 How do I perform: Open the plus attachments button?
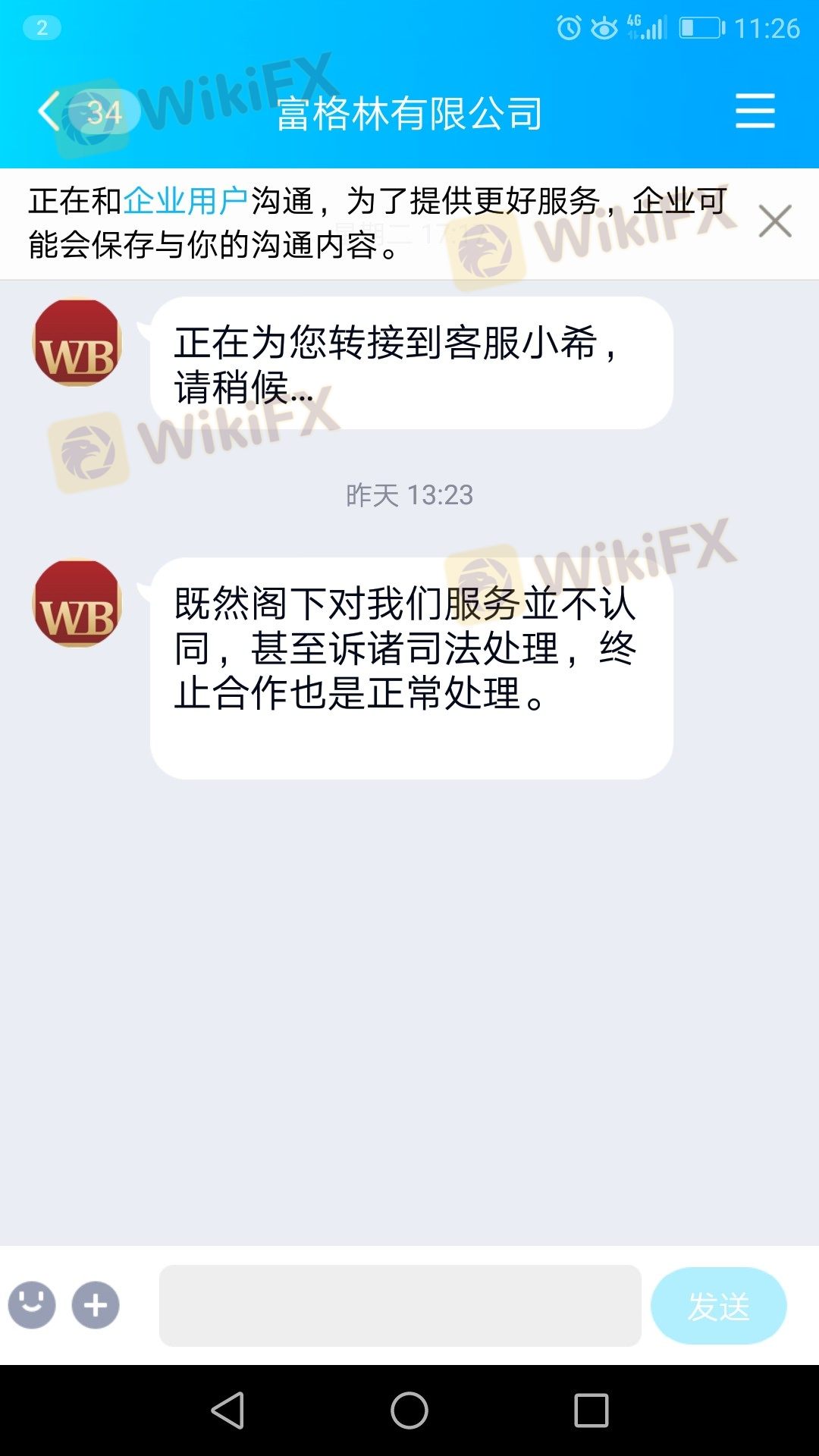click(96, 1305)
